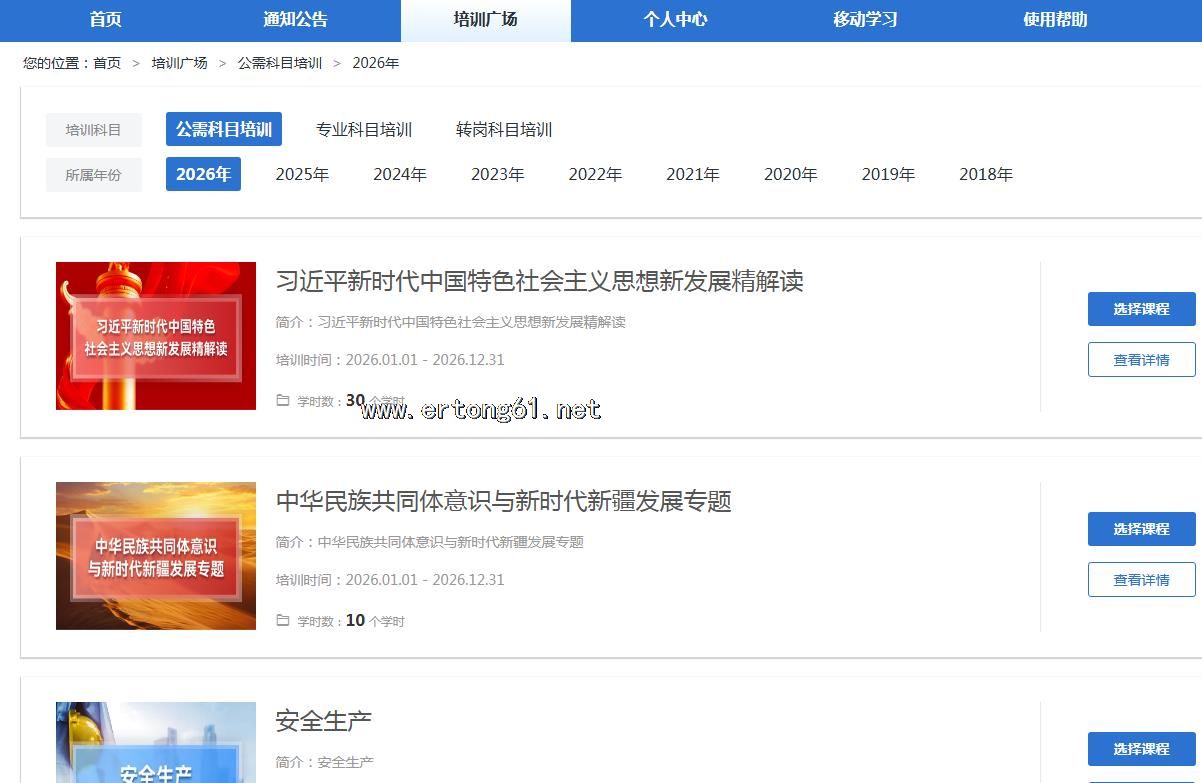Image resolution: width=1202 pixels, height=783 pixels.
Task: Select 转岗科目培训 subject filter
Action: pos(504,130)
